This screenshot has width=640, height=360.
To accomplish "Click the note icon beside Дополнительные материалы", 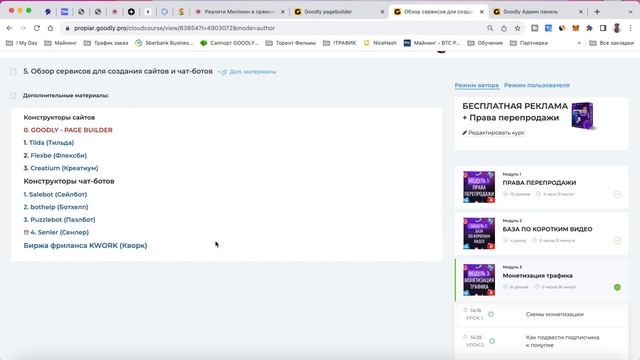I will 13,96.
